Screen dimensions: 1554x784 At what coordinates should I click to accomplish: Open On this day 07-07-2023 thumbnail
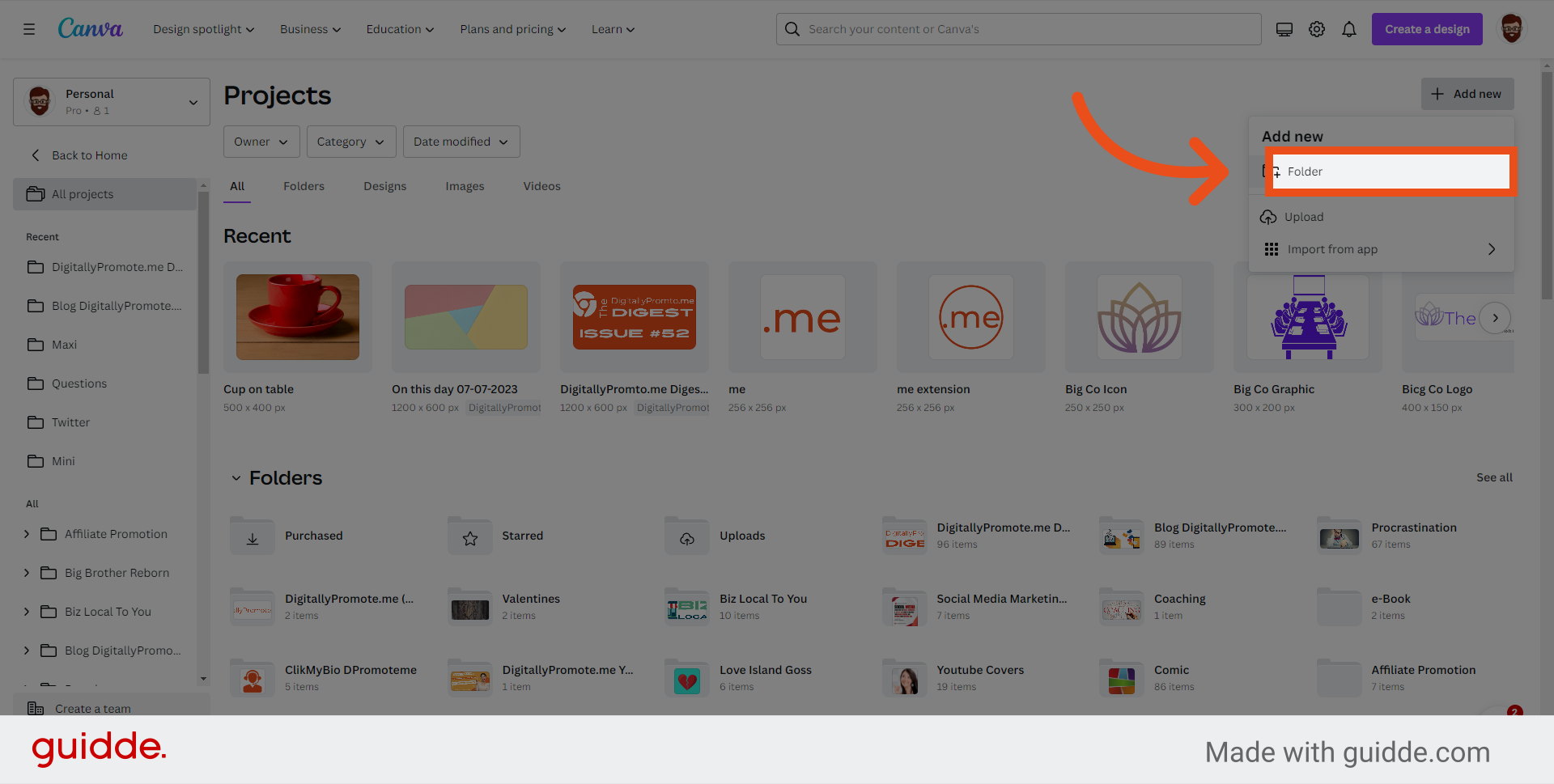466,317
